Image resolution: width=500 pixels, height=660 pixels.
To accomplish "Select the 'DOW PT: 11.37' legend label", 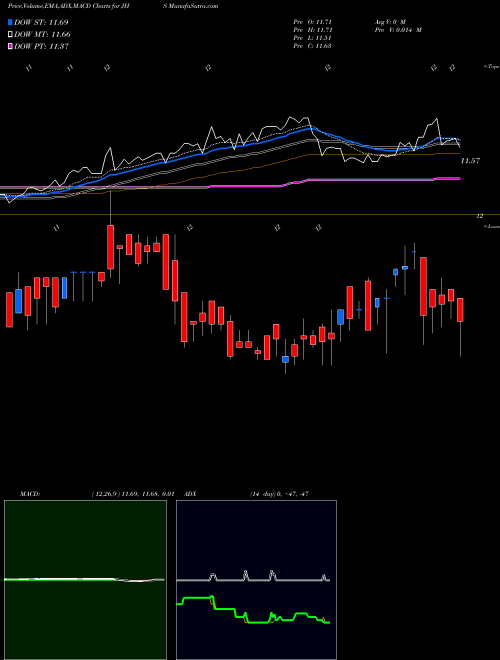I will pos(41,46).
